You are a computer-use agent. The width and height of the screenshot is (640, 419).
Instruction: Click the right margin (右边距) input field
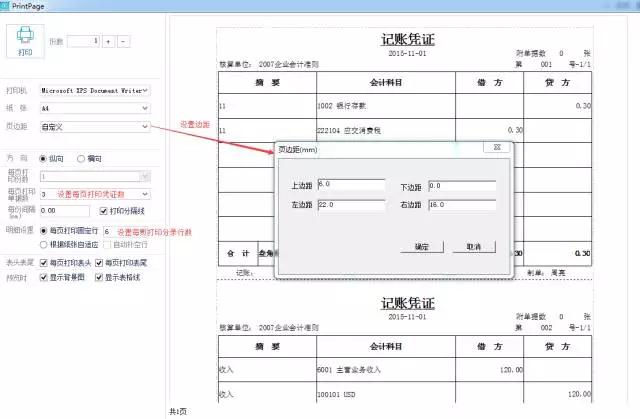(x=461, y=204)
